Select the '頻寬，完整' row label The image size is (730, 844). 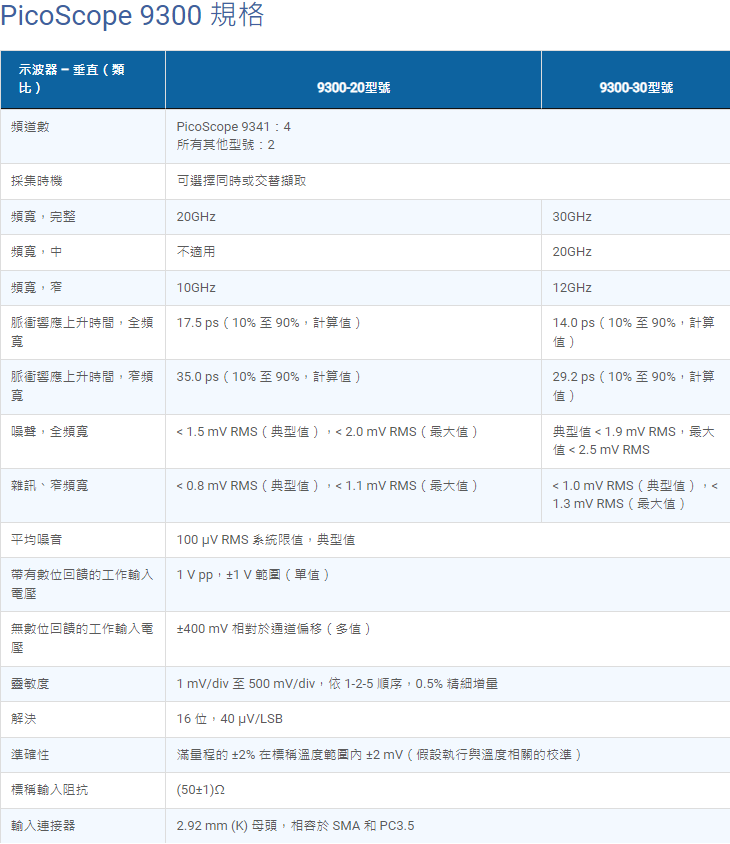click(x=43, y=216)
